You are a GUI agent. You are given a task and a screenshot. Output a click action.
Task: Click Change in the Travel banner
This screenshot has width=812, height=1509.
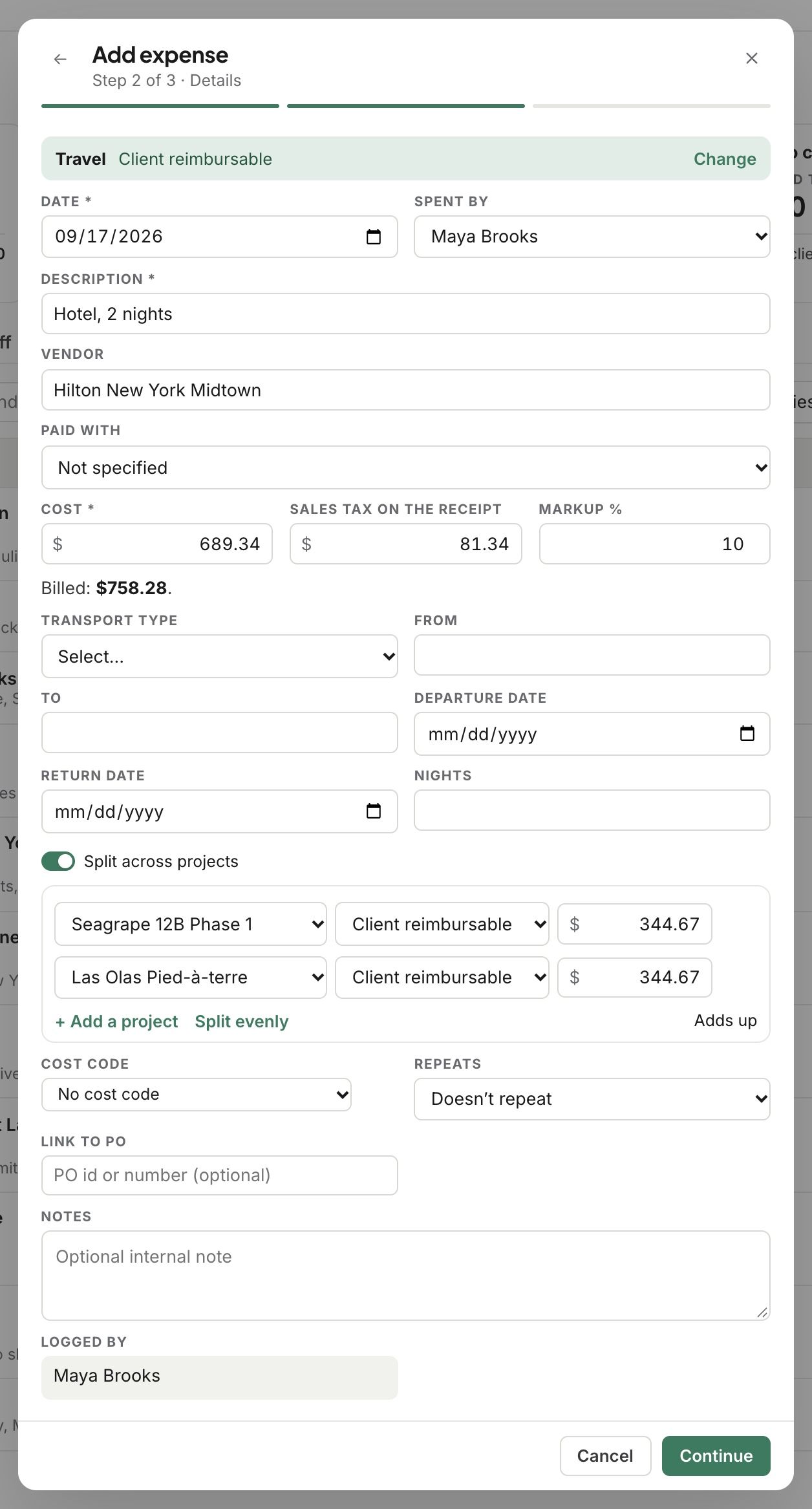725,159
